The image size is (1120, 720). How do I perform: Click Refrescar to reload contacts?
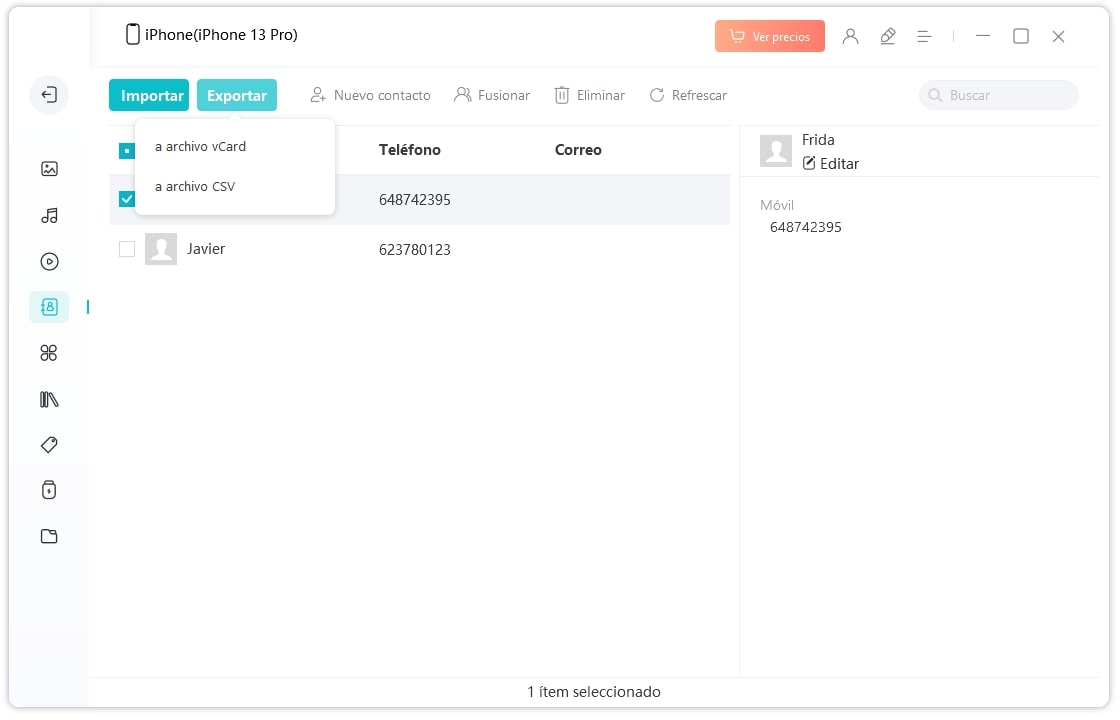click(689, 96)
